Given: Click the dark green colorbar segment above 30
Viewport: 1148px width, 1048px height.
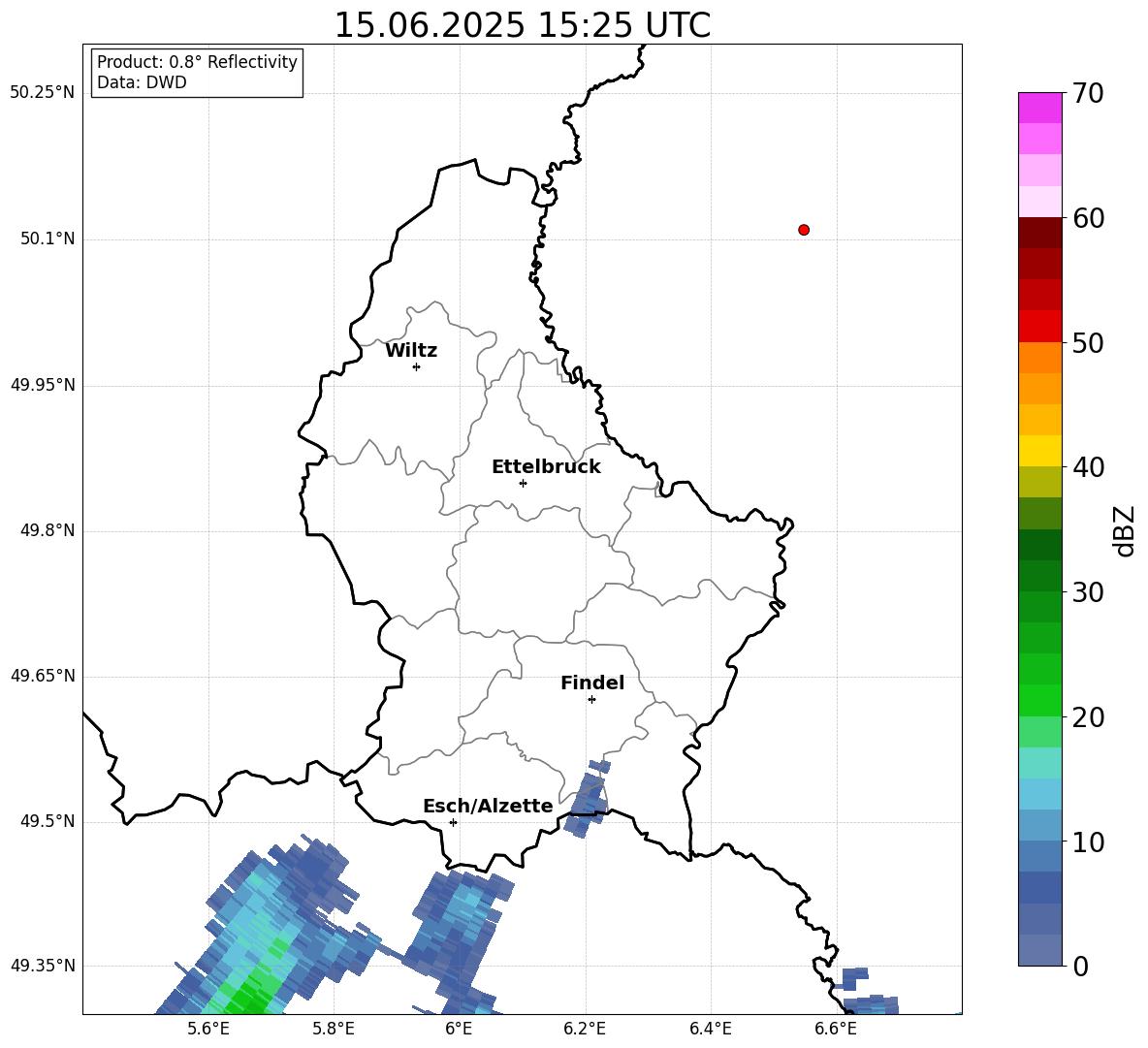Looking at the screenshot, I should (x=1040, y=575).
